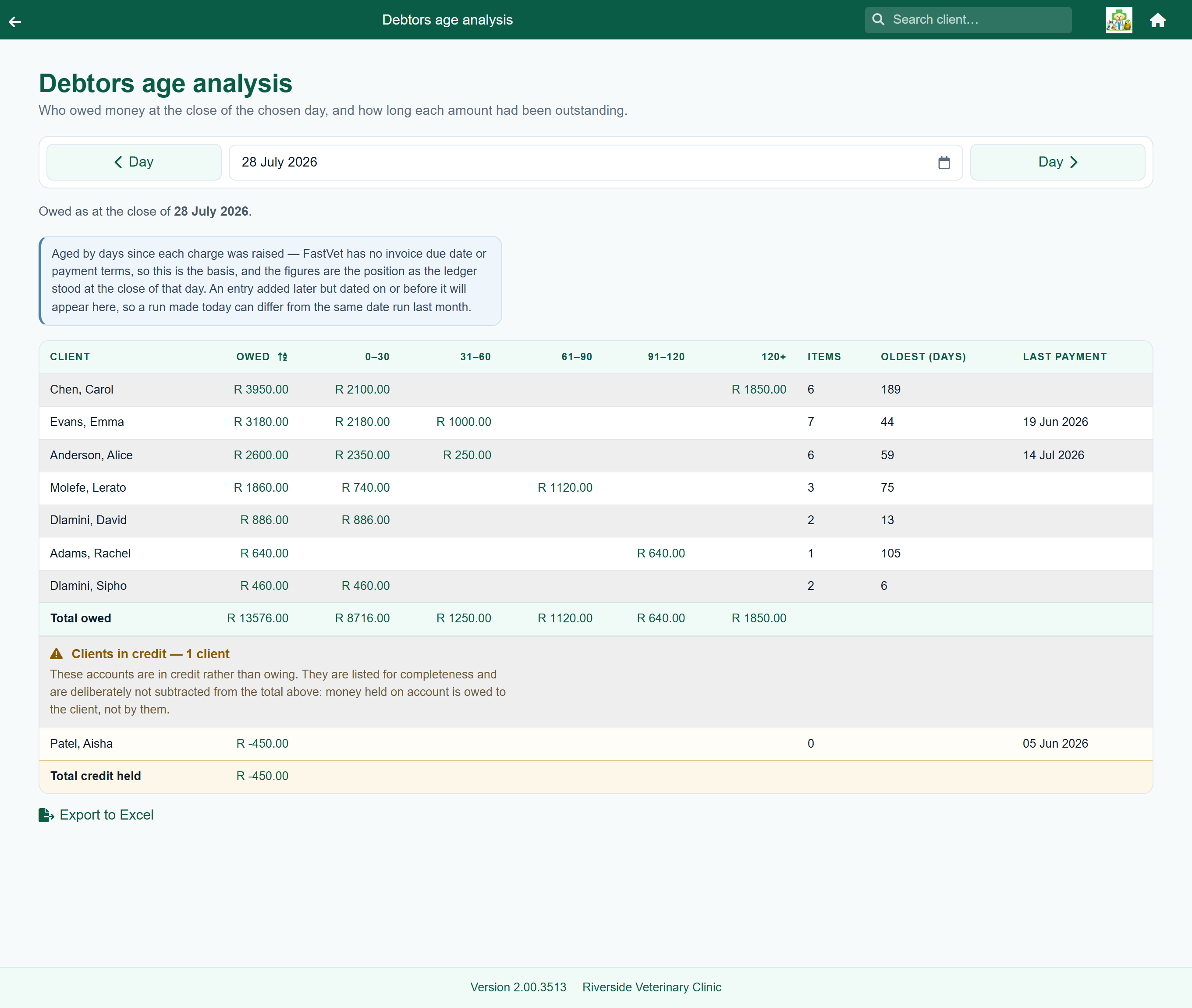
Task: Open the Evans, Emma client row
Action: (596, 422)
